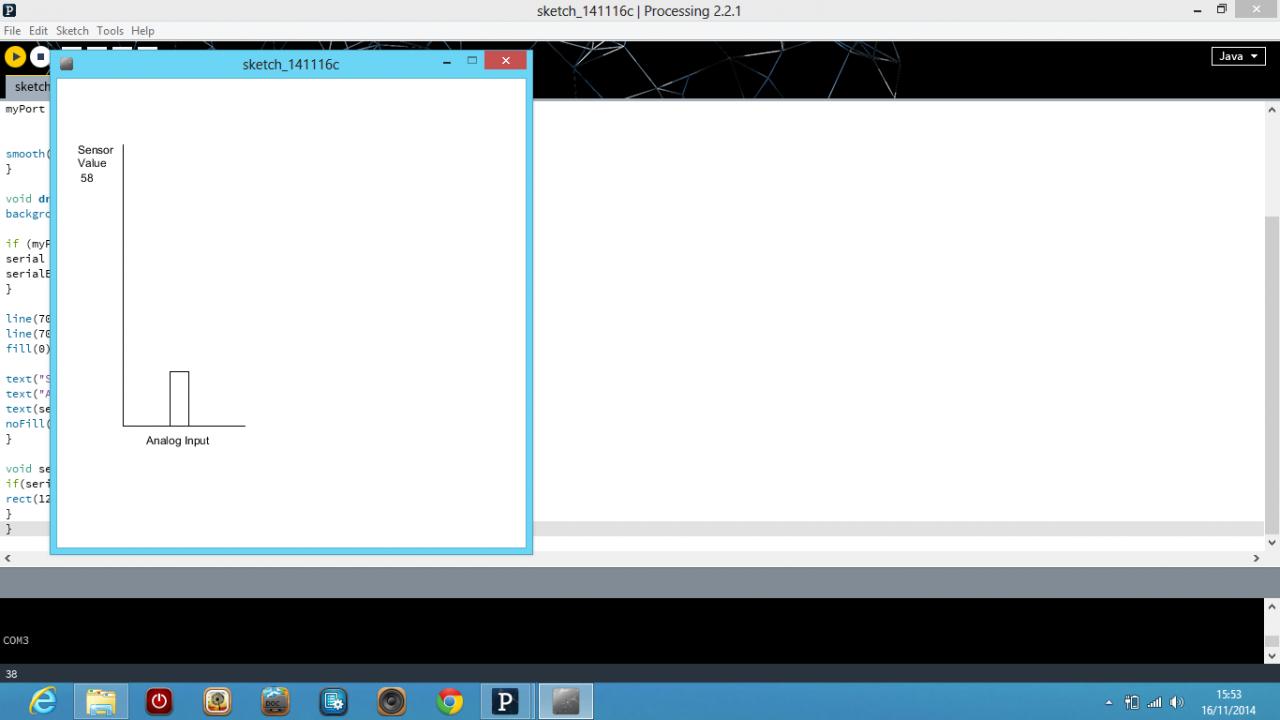Viewport: 1280px width, 720px height.
Task: Click the sketch output window's title bar icon
Action: 66,64
